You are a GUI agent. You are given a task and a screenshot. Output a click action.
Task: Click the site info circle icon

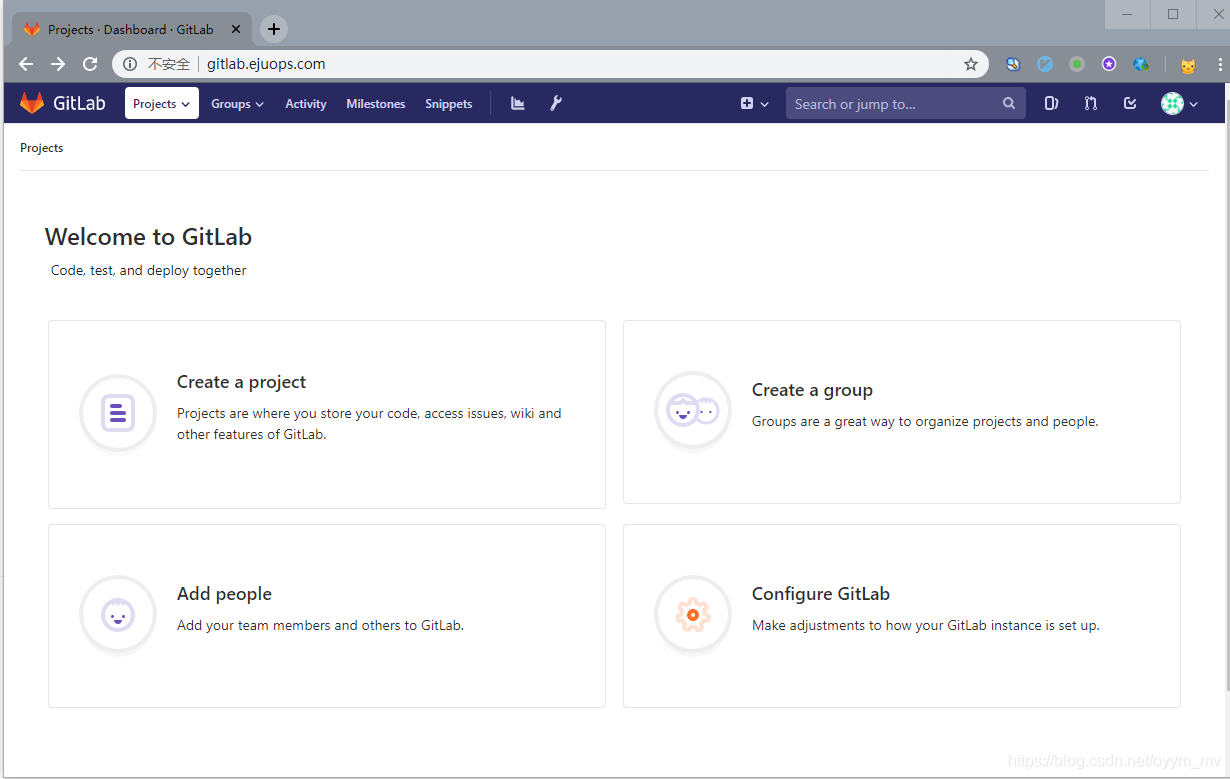click(130, 64)
